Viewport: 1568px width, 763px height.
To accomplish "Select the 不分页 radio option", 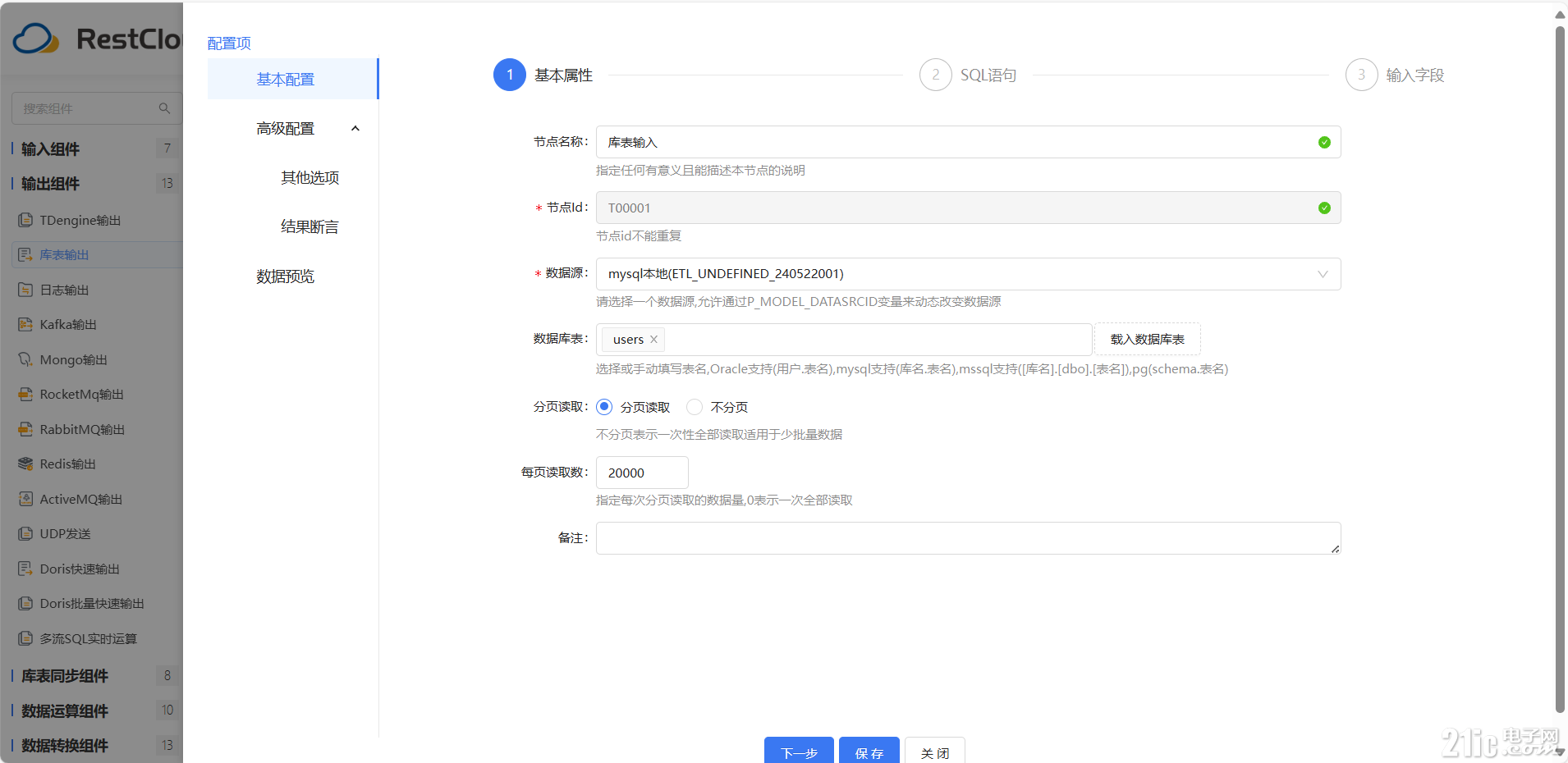I will pos(695,407).
